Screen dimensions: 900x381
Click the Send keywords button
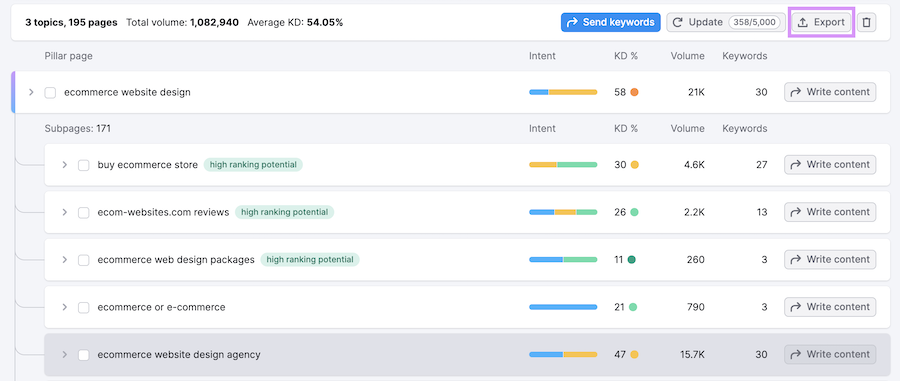coord(611,22)
